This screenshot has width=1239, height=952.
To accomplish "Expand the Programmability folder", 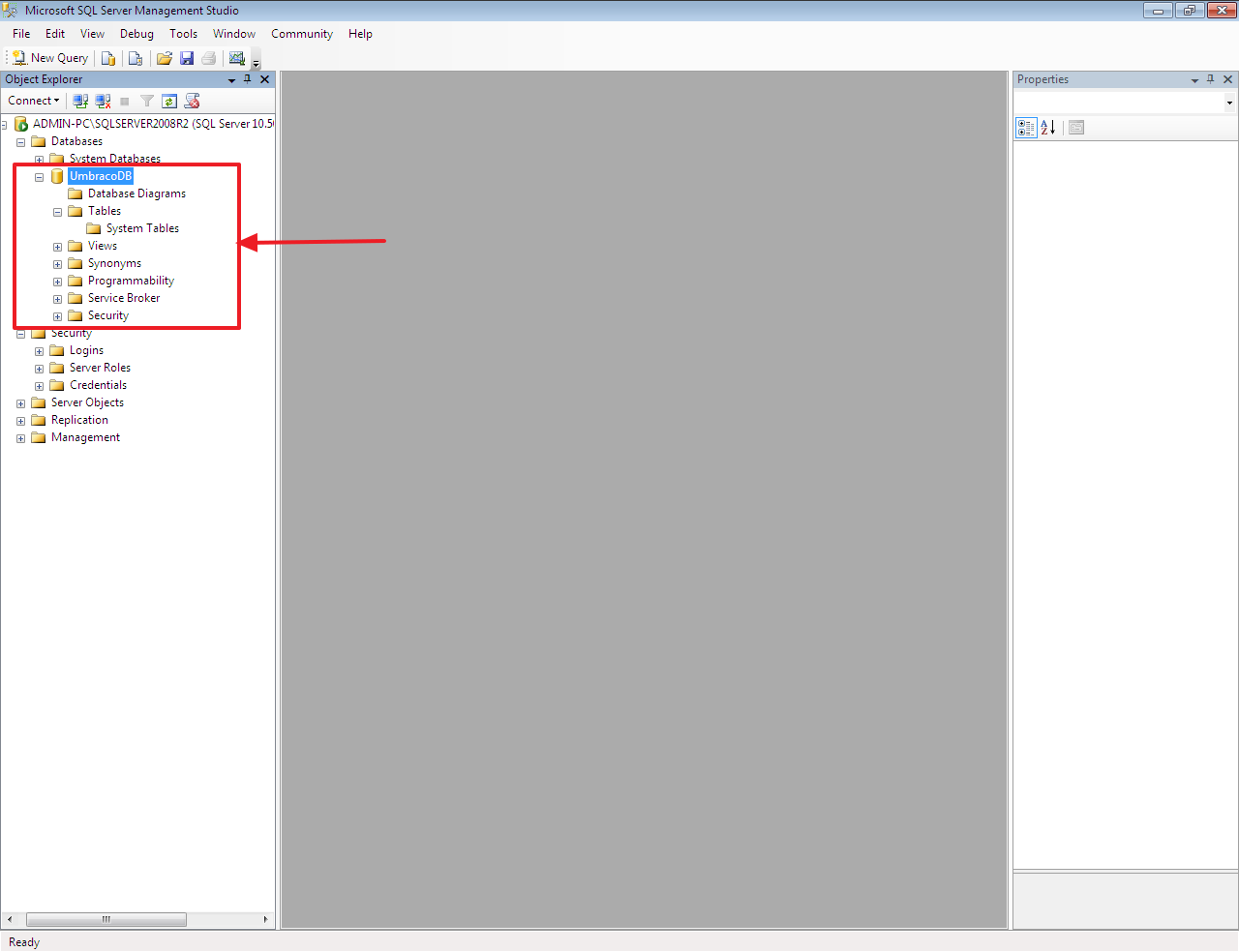I will [x=57, y=282].
